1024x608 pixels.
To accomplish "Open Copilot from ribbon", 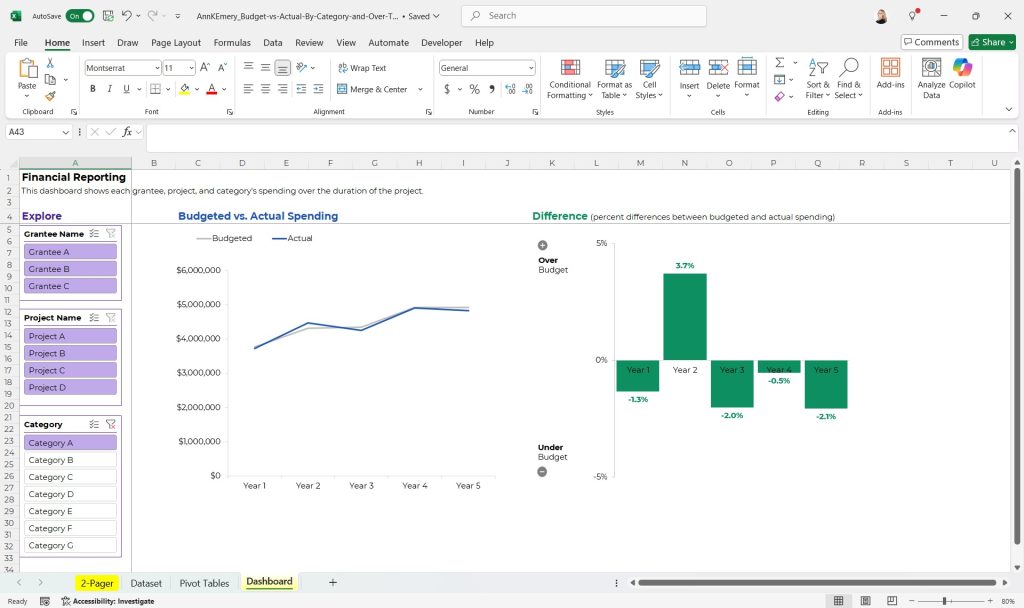I will (962, 73).
